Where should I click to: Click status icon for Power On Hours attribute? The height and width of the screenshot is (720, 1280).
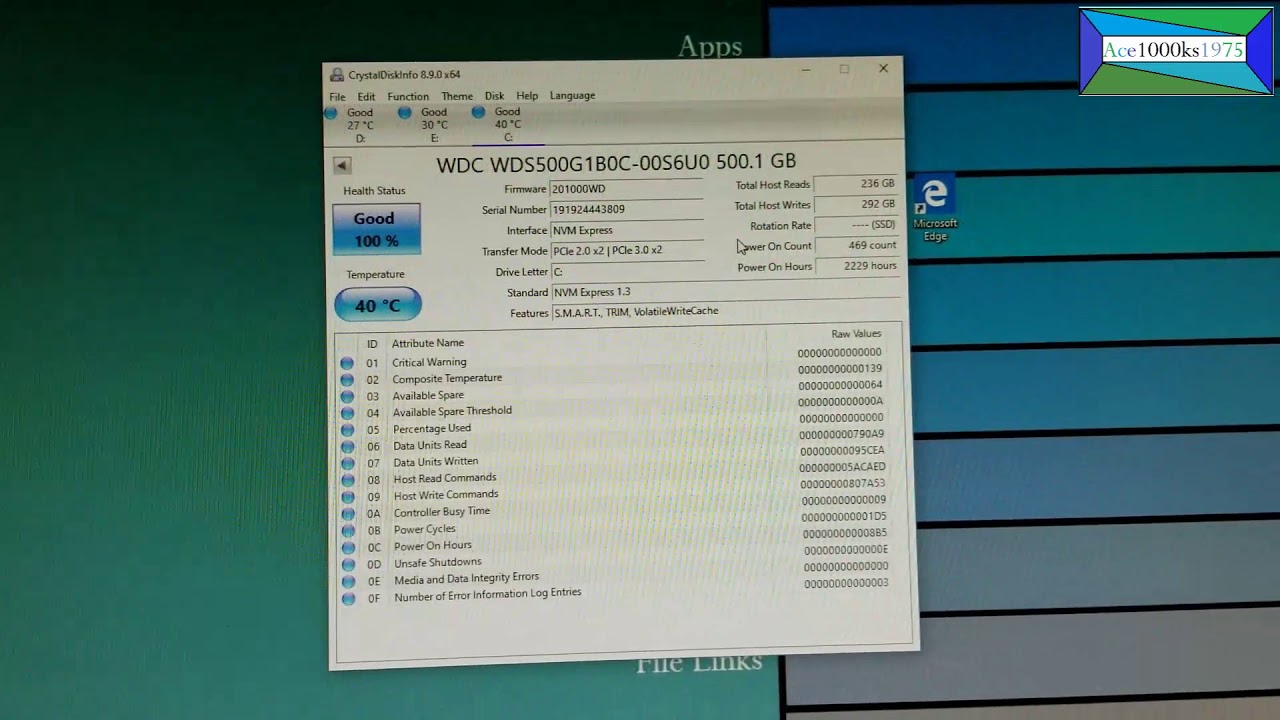coord(347,548)
